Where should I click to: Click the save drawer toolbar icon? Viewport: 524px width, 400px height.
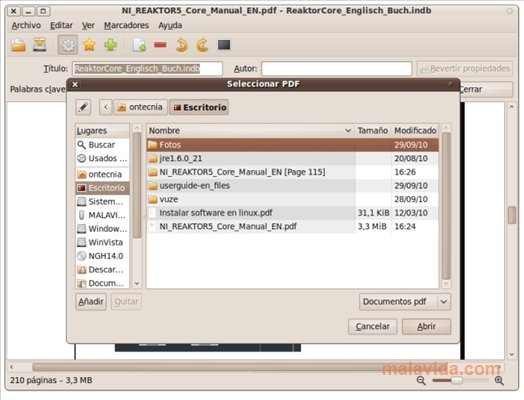[x=39, y=45]
